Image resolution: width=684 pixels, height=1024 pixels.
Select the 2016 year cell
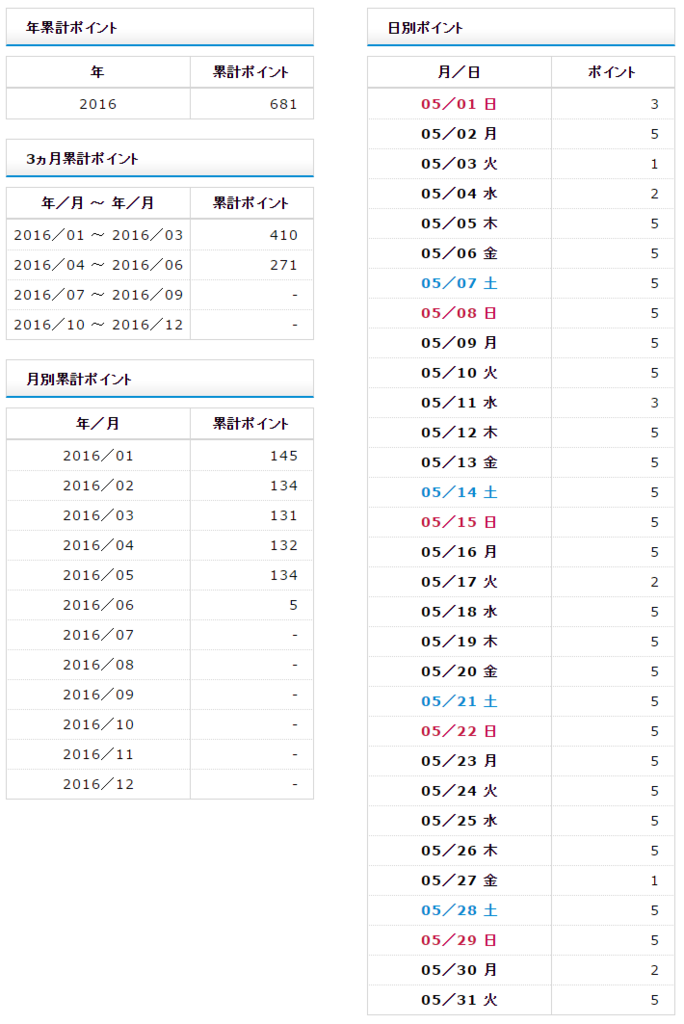pos(98,104)
